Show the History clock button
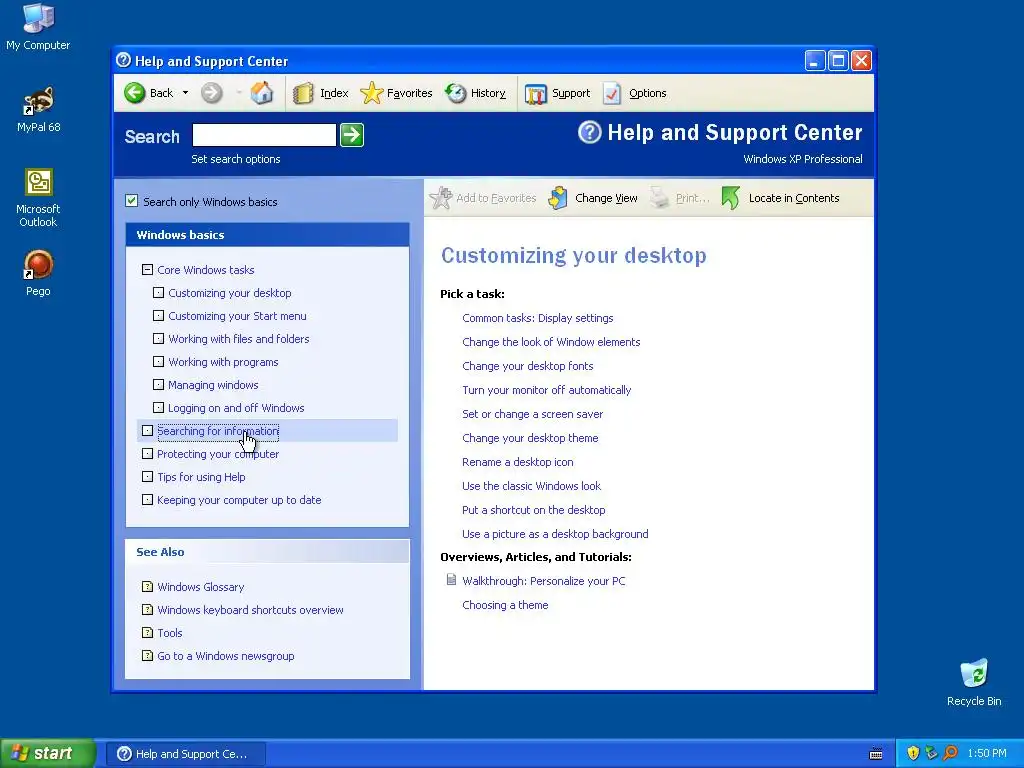This screenshot has height=768, width=1024. (x=475, y=93)
